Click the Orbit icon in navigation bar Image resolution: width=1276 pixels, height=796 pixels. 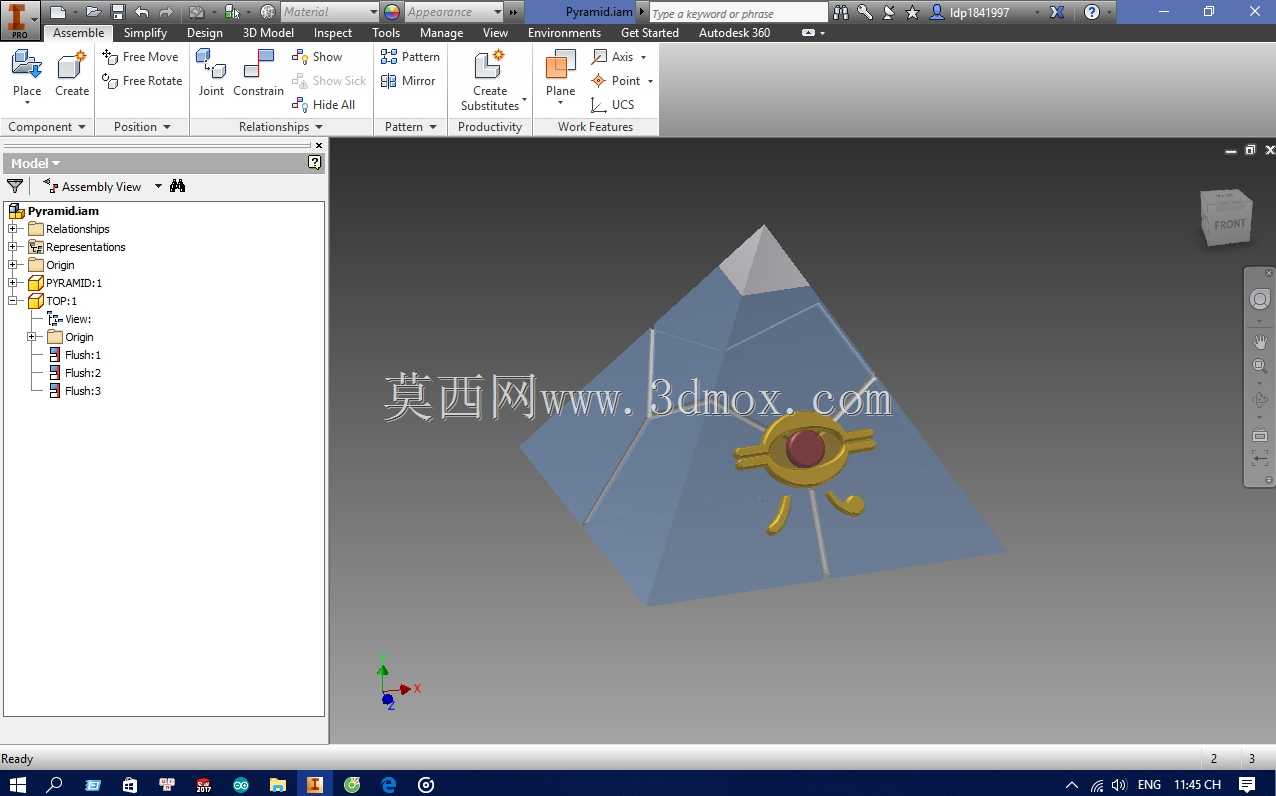click(x=1260, y=400)
